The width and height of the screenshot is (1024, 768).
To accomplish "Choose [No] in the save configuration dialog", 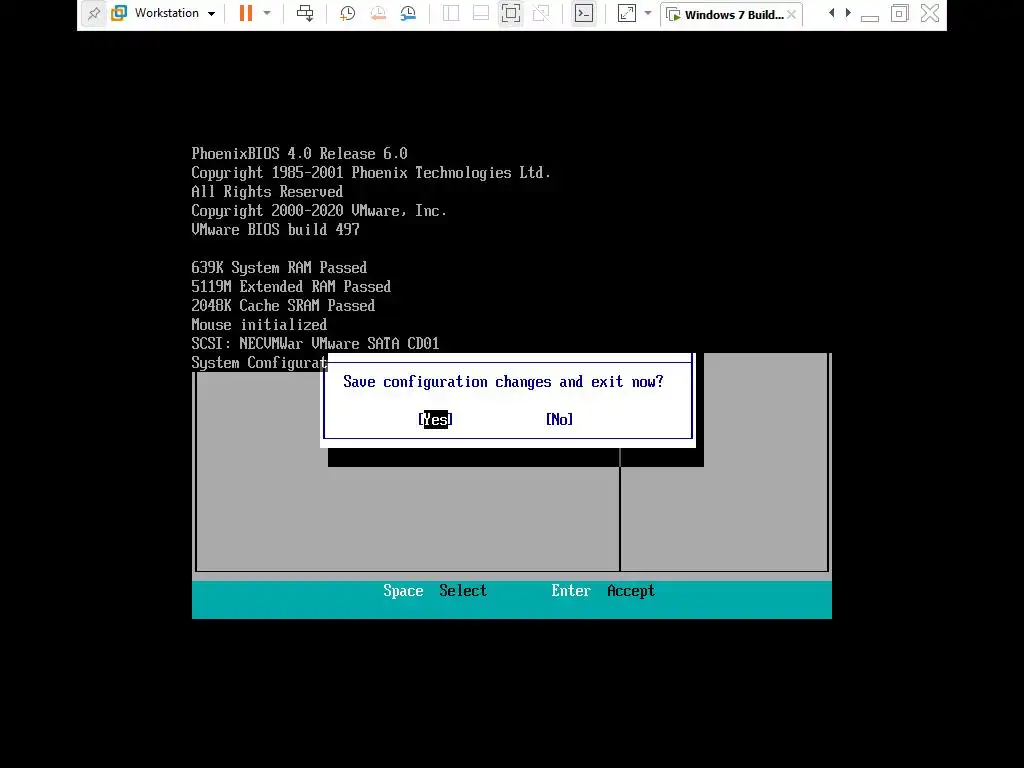I will click(560, 419).
